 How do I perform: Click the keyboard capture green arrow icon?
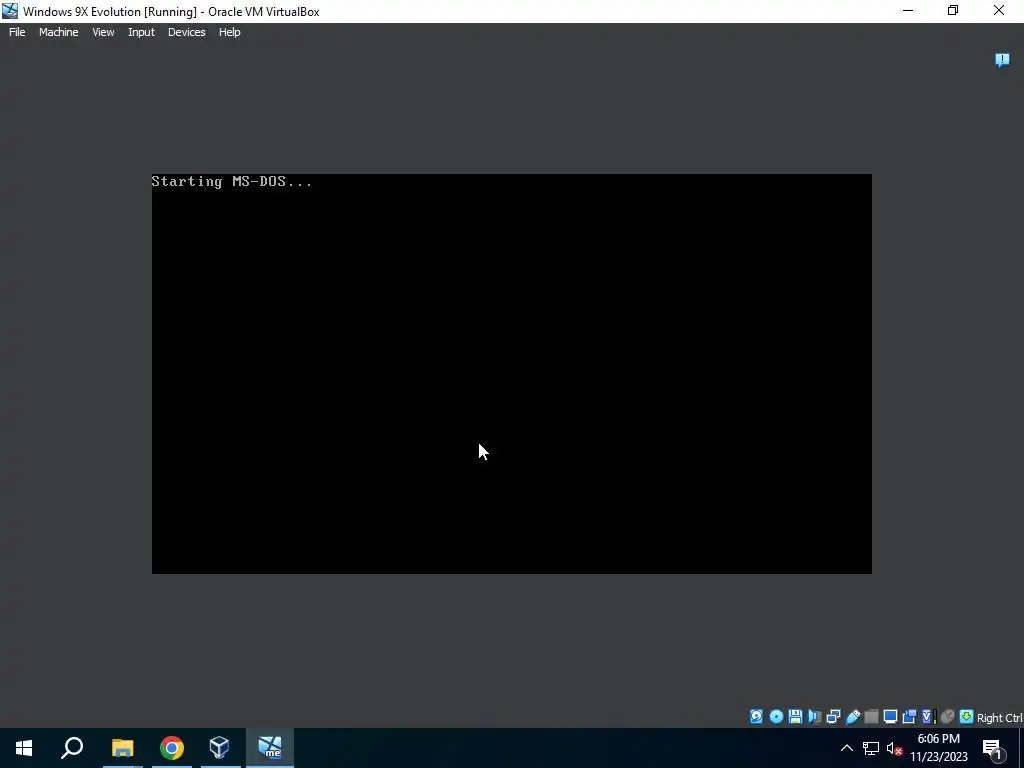point(967,716)
